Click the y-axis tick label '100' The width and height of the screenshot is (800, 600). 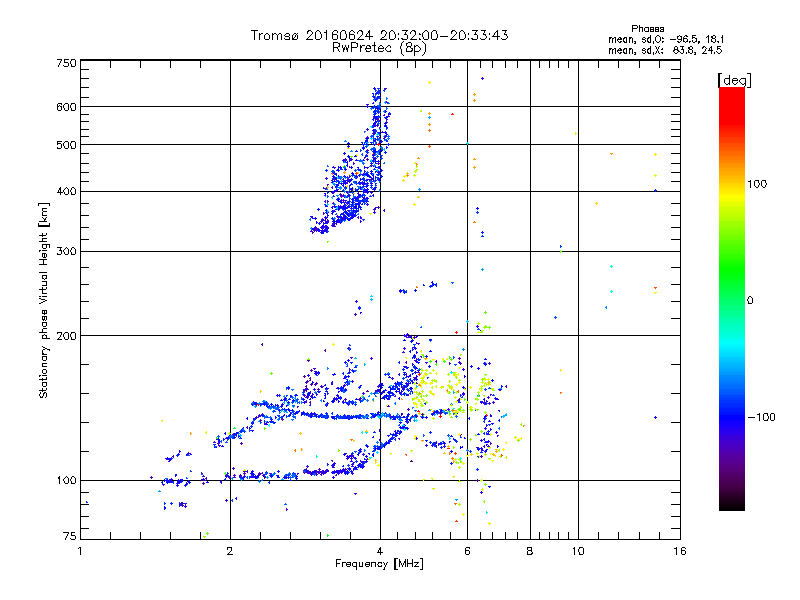pos(66,481)
